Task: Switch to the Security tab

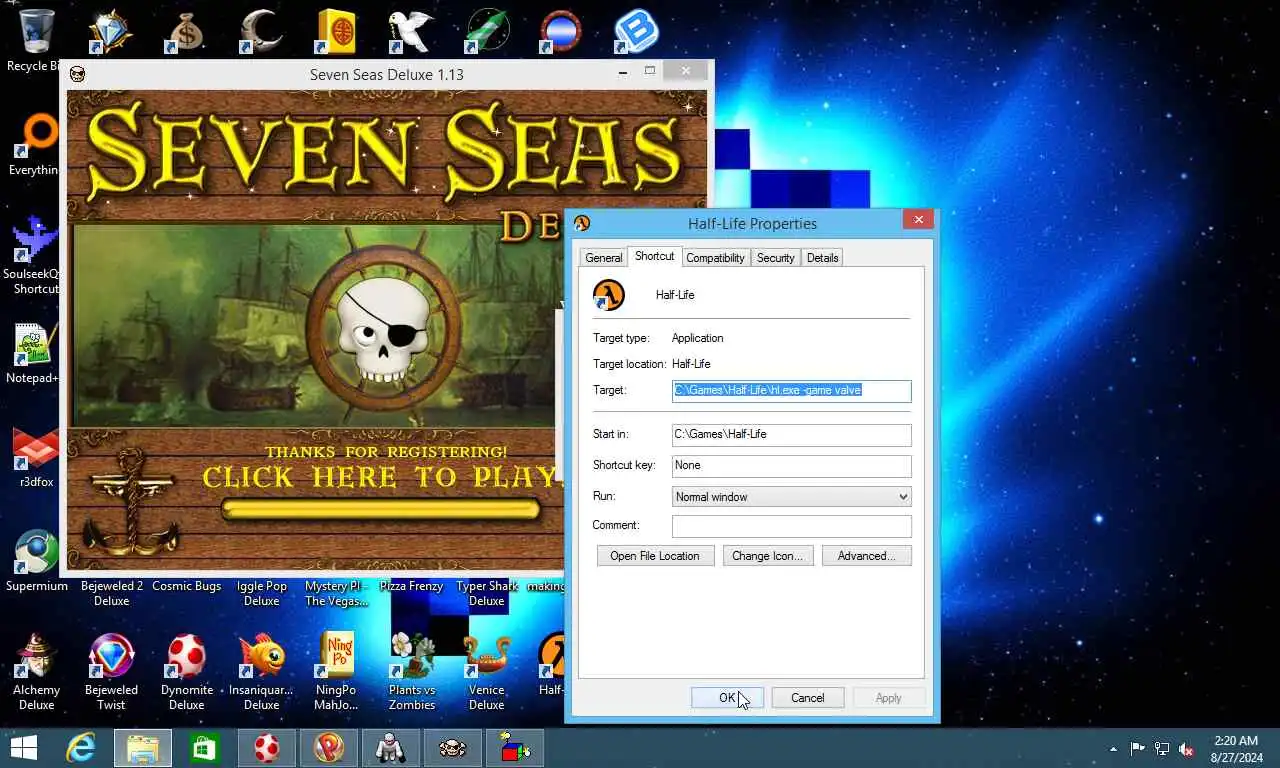Action: point(775,258)
